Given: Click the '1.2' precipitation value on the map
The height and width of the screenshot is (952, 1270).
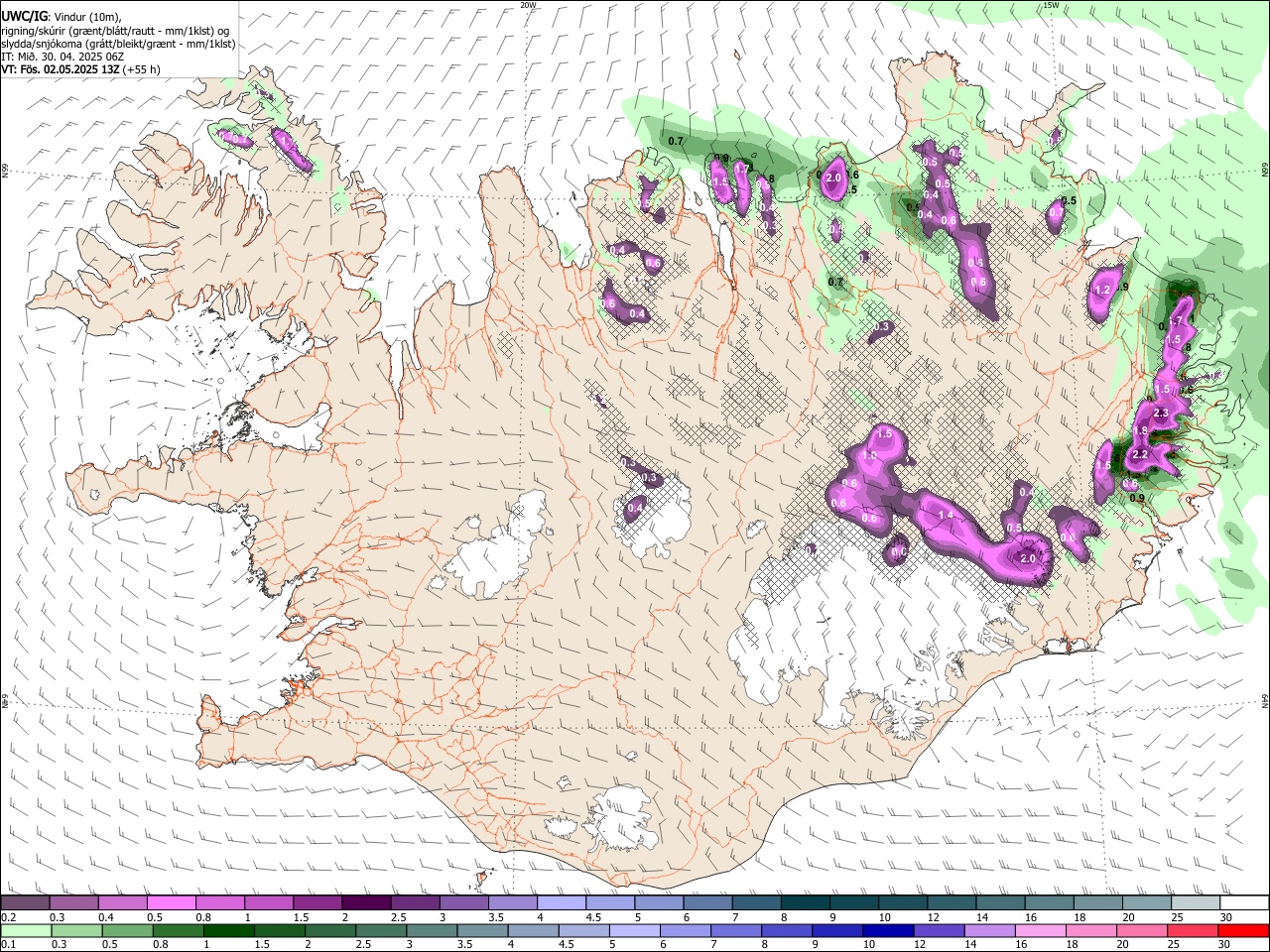Looking at the screenshot, I should click(x=1102, y=291).
